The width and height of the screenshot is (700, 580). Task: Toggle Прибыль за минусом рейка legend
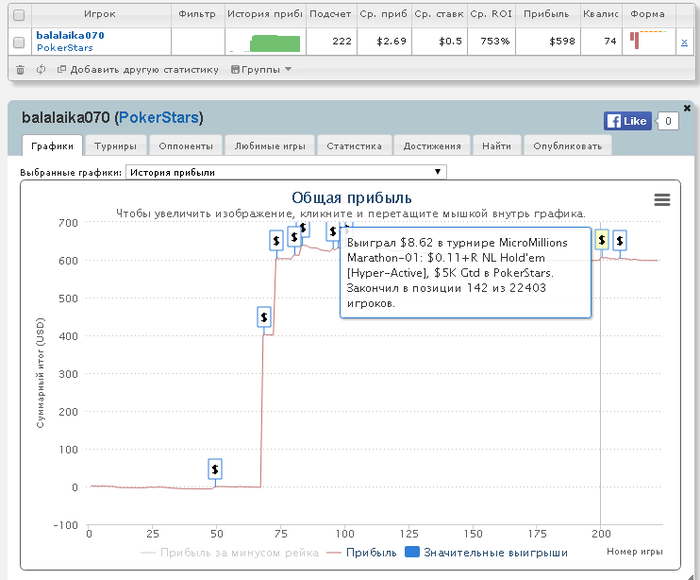click(x=230, y=553)
